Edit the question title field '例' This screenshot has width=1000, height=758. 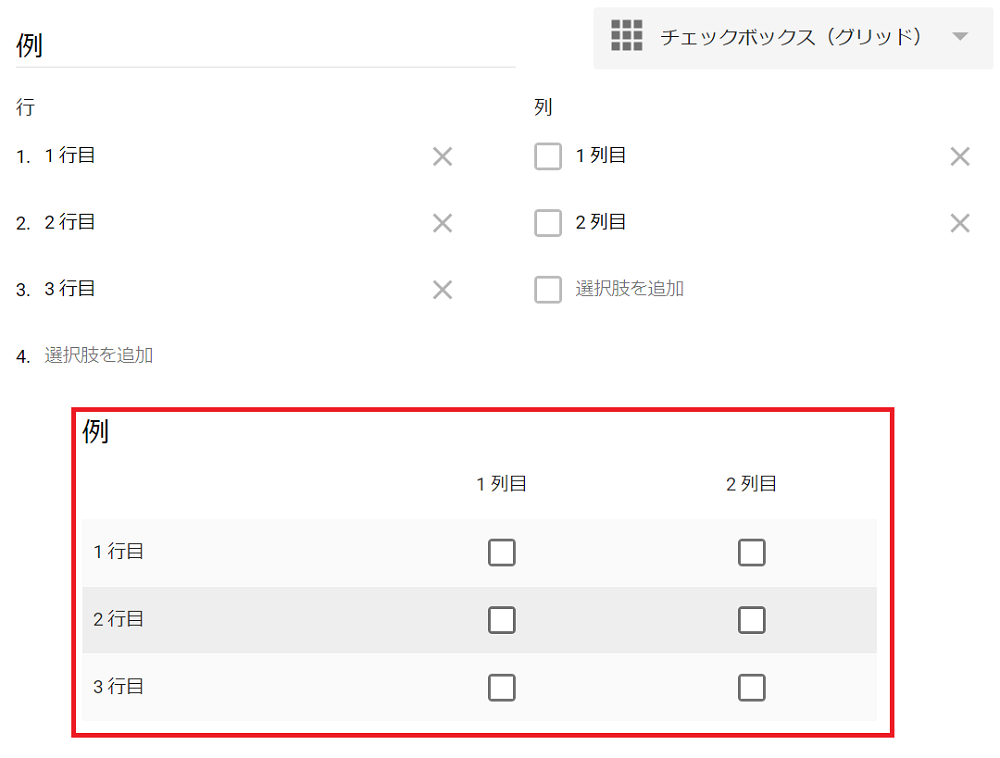(260, 46)
